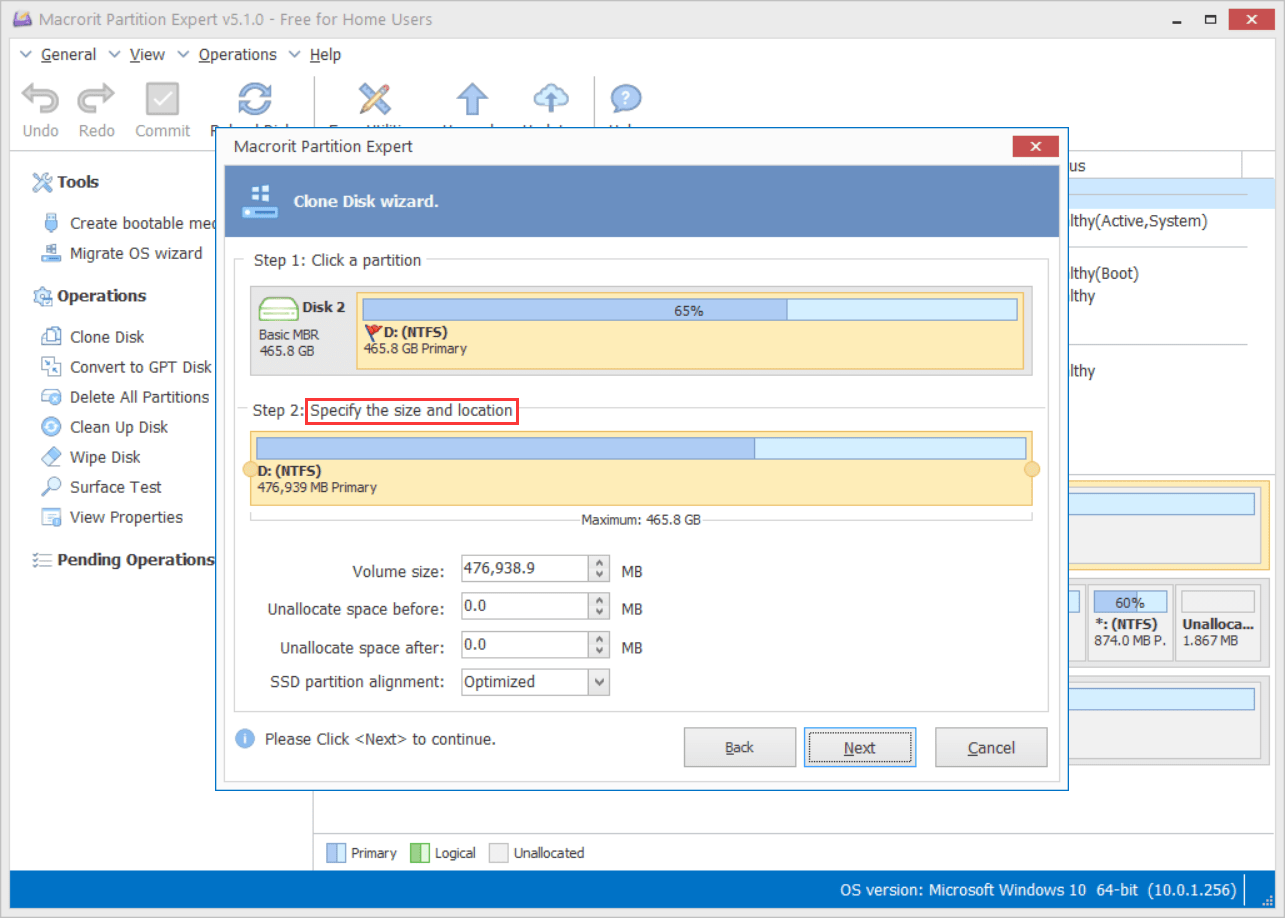This screenshot has width=1285, height=918.
Task: Click the Clone Disk wizard header icon
Action: (260, 201)
